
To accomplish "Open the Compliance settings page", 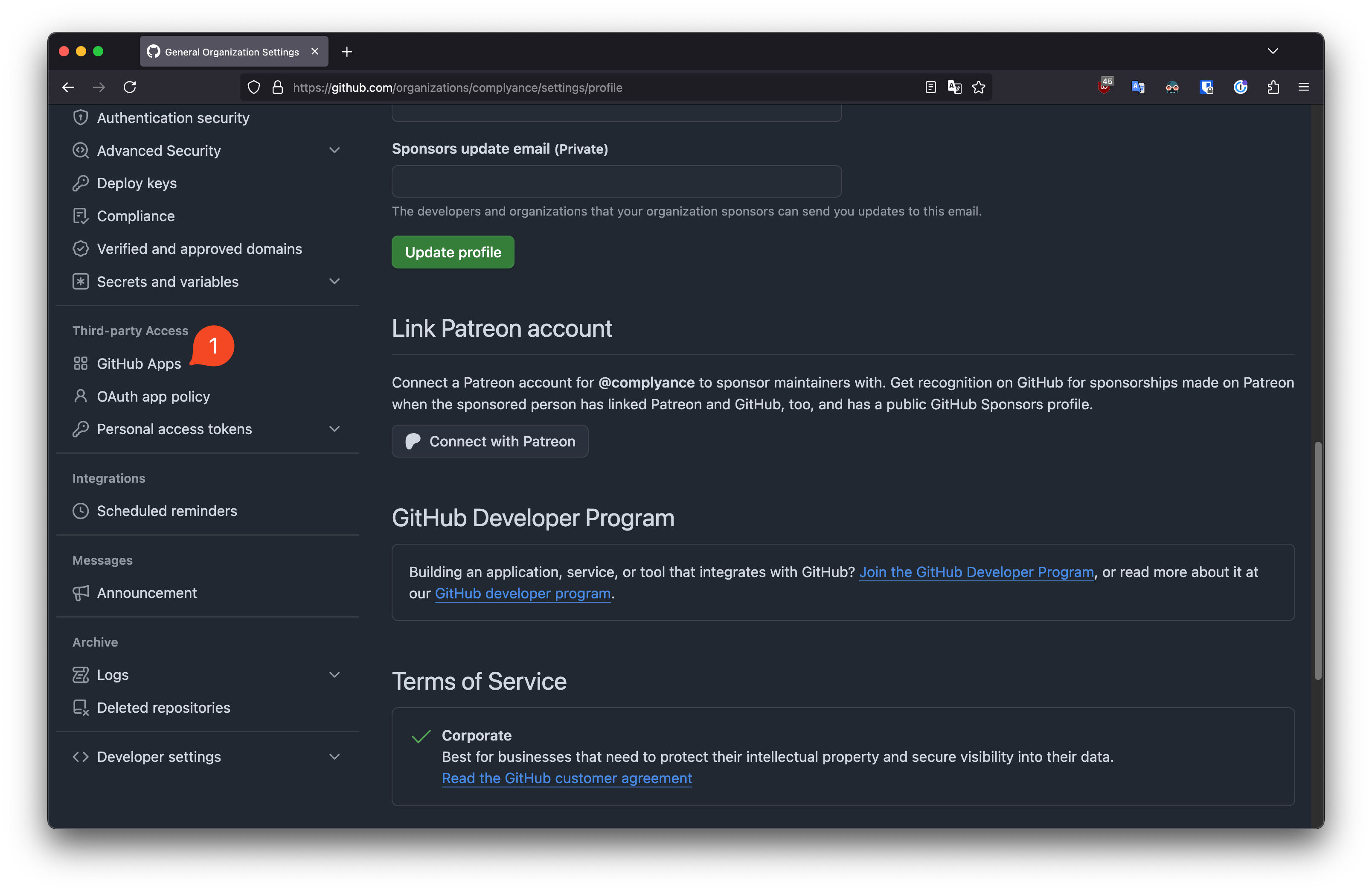I will coord(136,216).
